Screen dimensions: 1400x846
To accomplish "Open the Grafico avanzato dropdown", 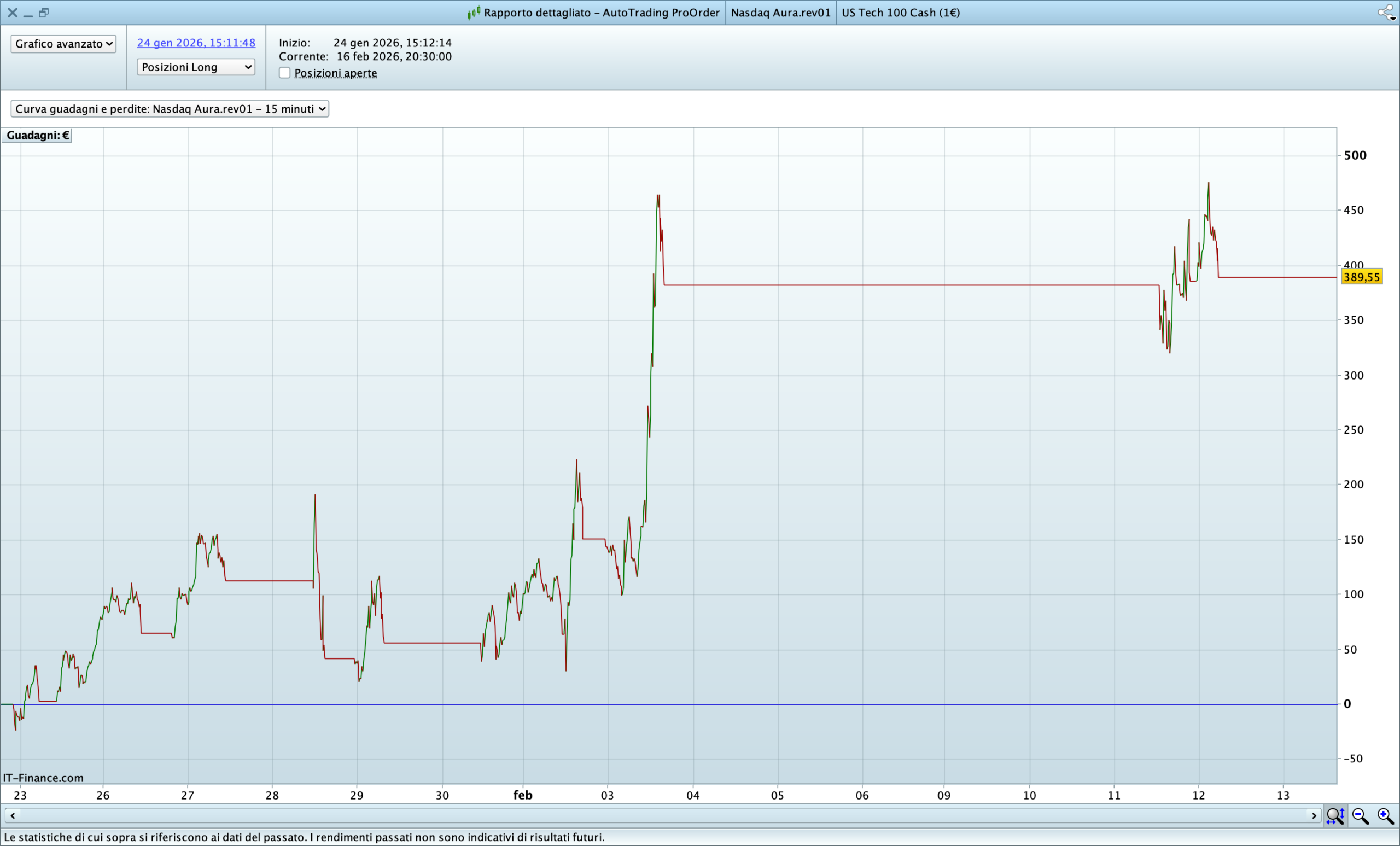I will [63, 44].
